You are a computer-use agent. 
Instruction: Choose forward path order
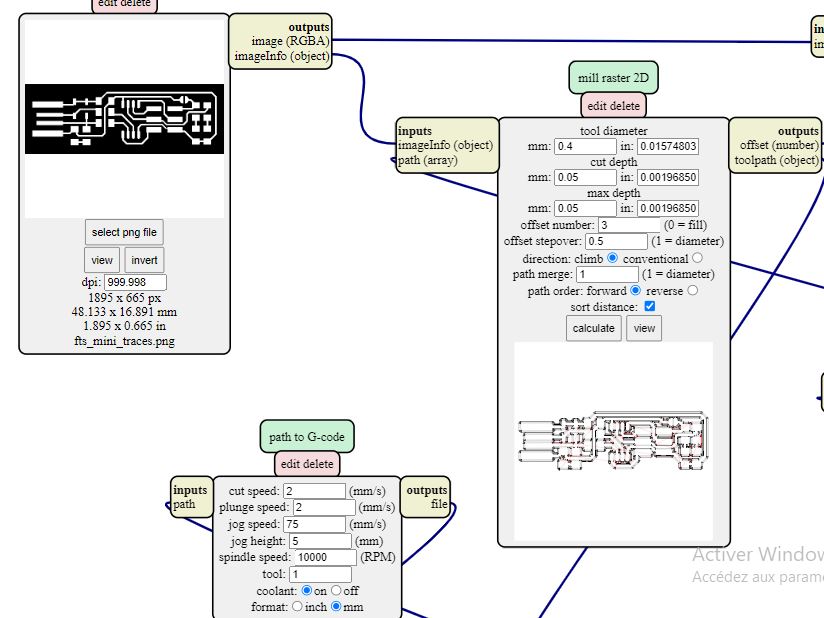coord(635,290)
